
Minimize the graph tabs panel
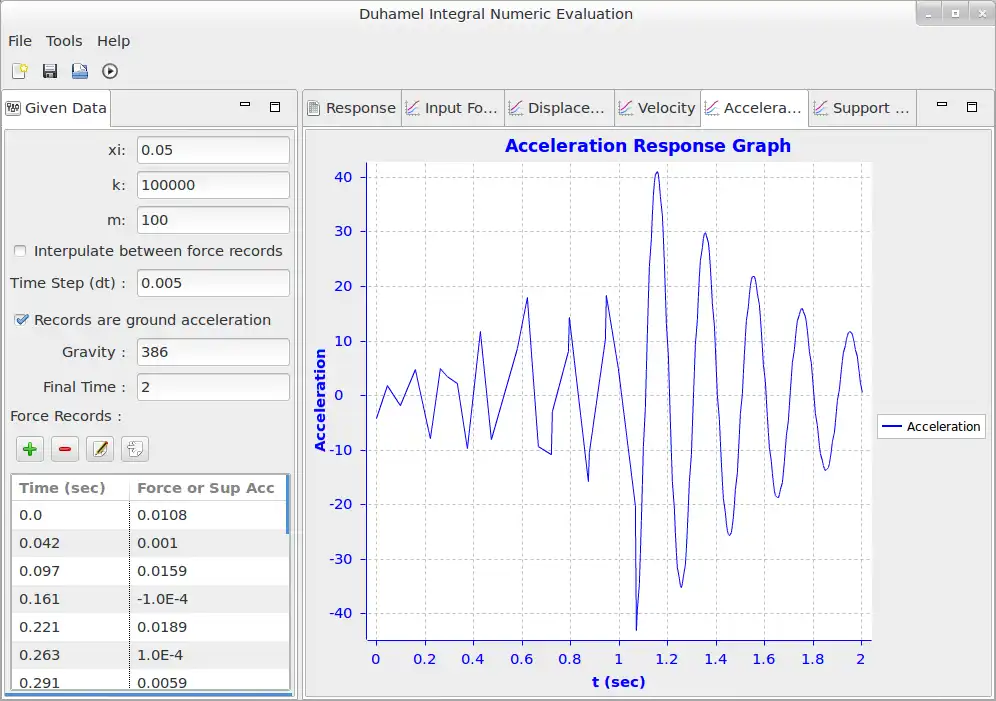[941, 106]
